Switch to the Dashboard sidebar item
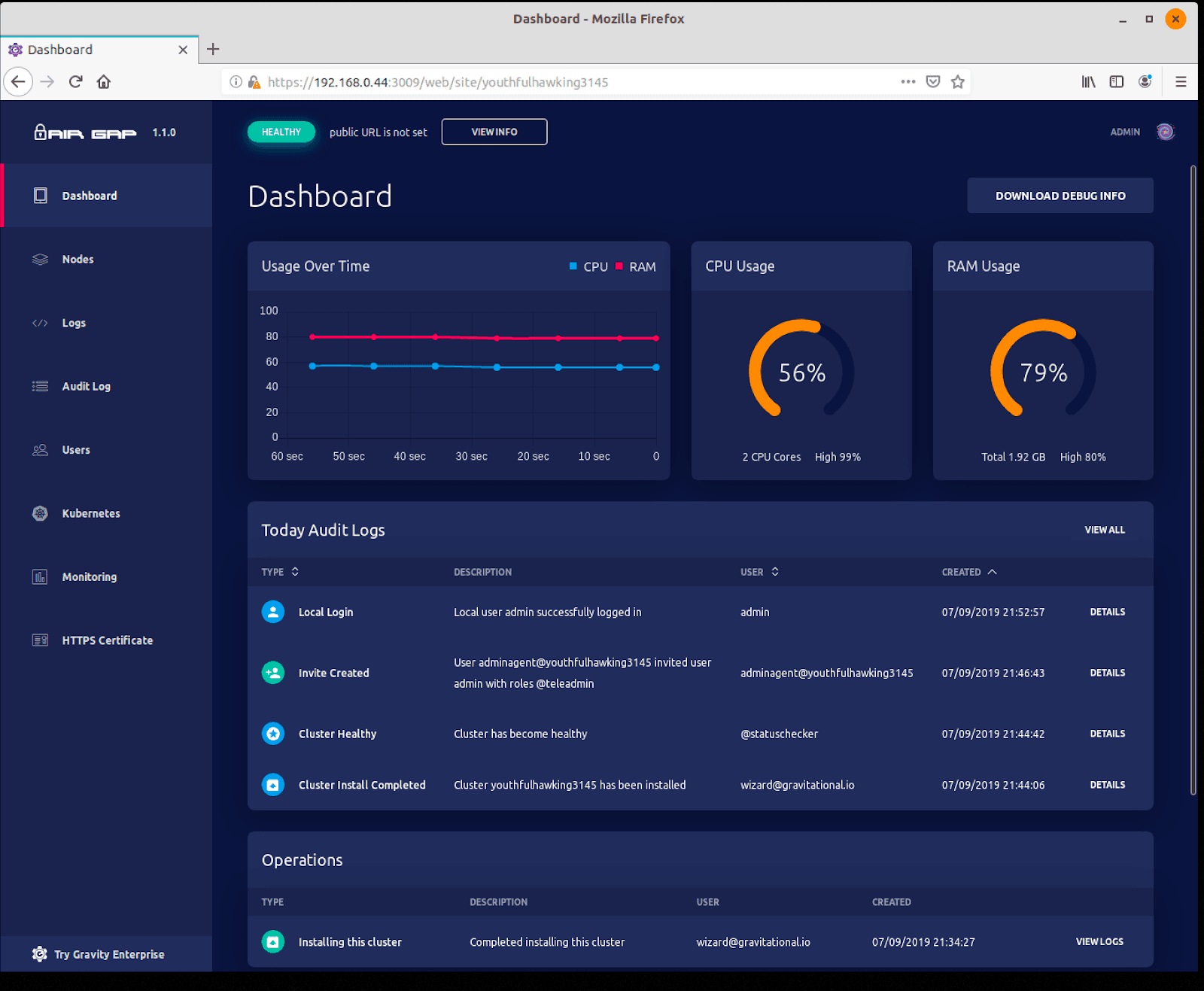The width and height of the screenshot is (1204, 991). 89,196
